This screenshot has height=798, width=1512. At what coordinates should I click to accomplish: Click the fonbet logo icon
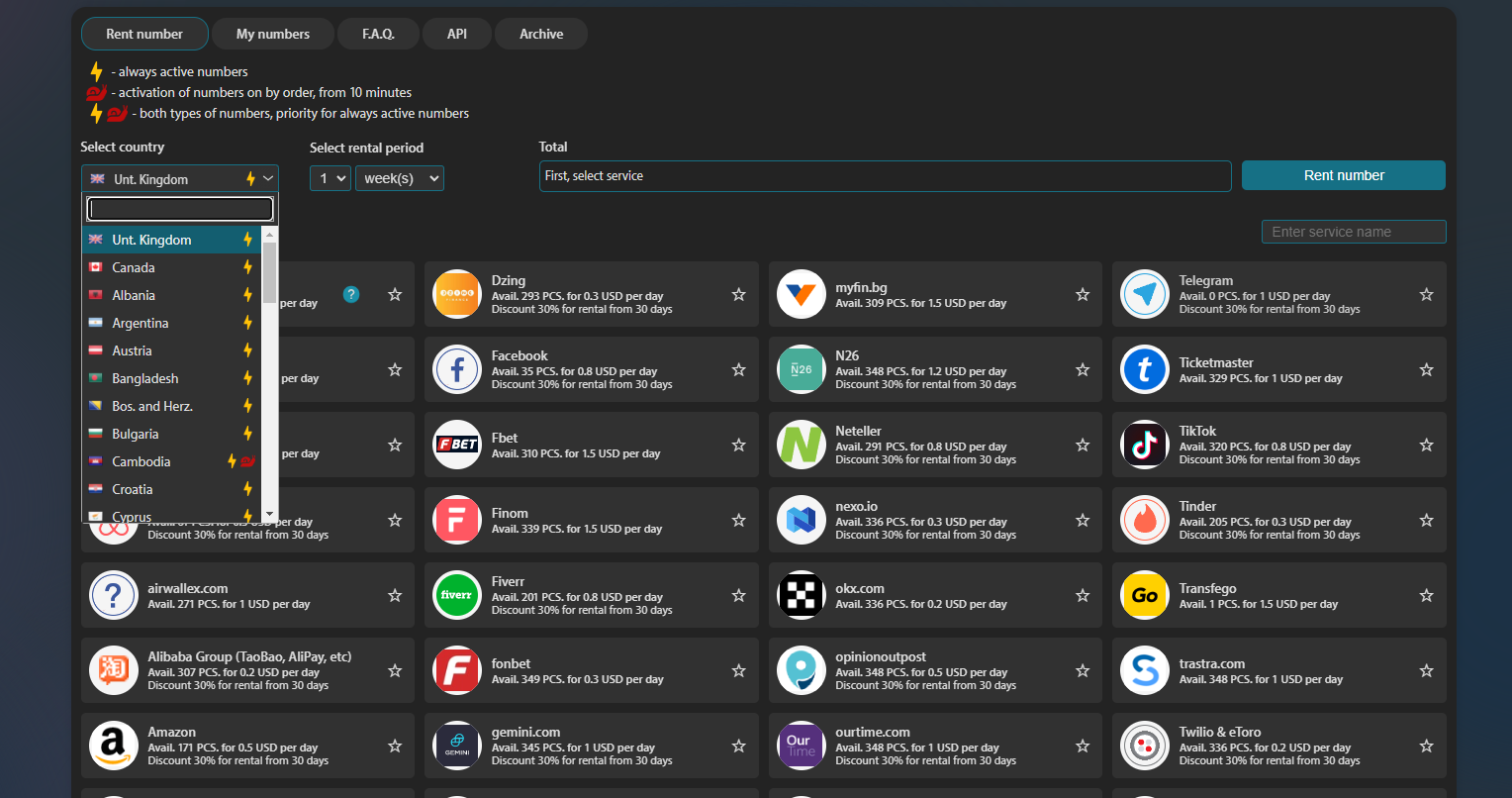(x=457, y=670)
